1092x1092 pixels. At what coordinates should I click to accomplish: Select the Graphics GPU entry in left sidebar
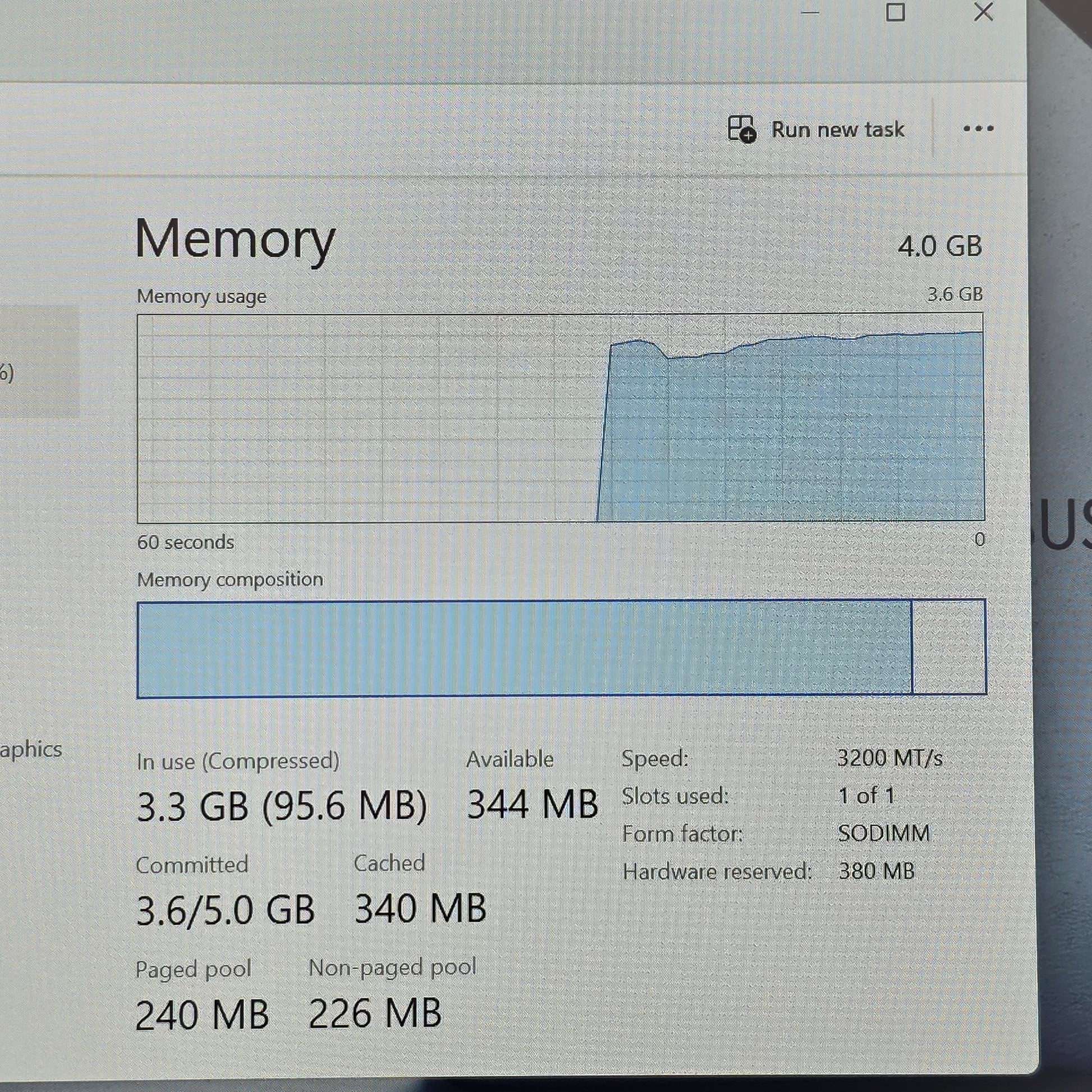[x=30, y=750]
